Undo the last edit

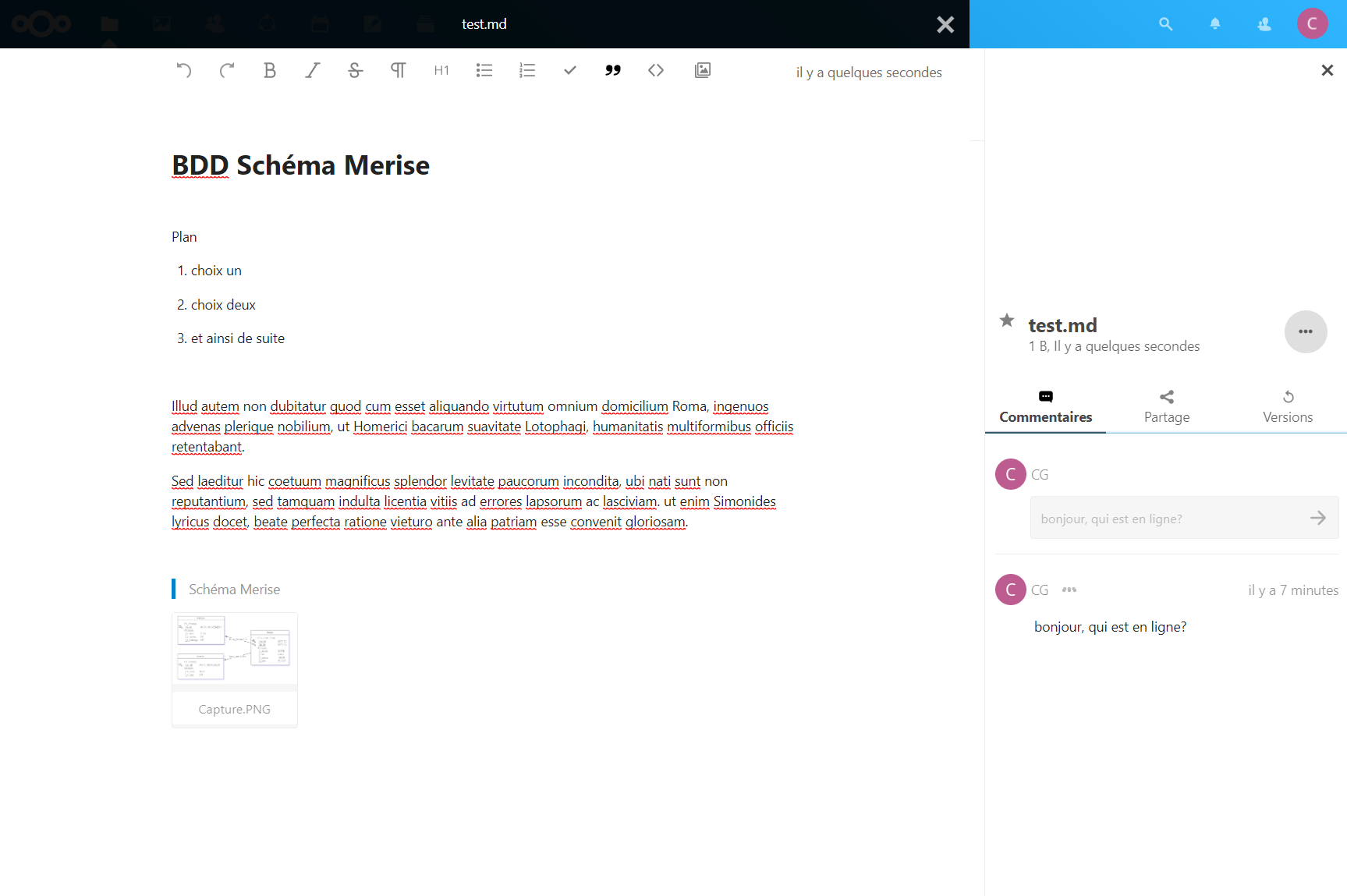(184, 70)
